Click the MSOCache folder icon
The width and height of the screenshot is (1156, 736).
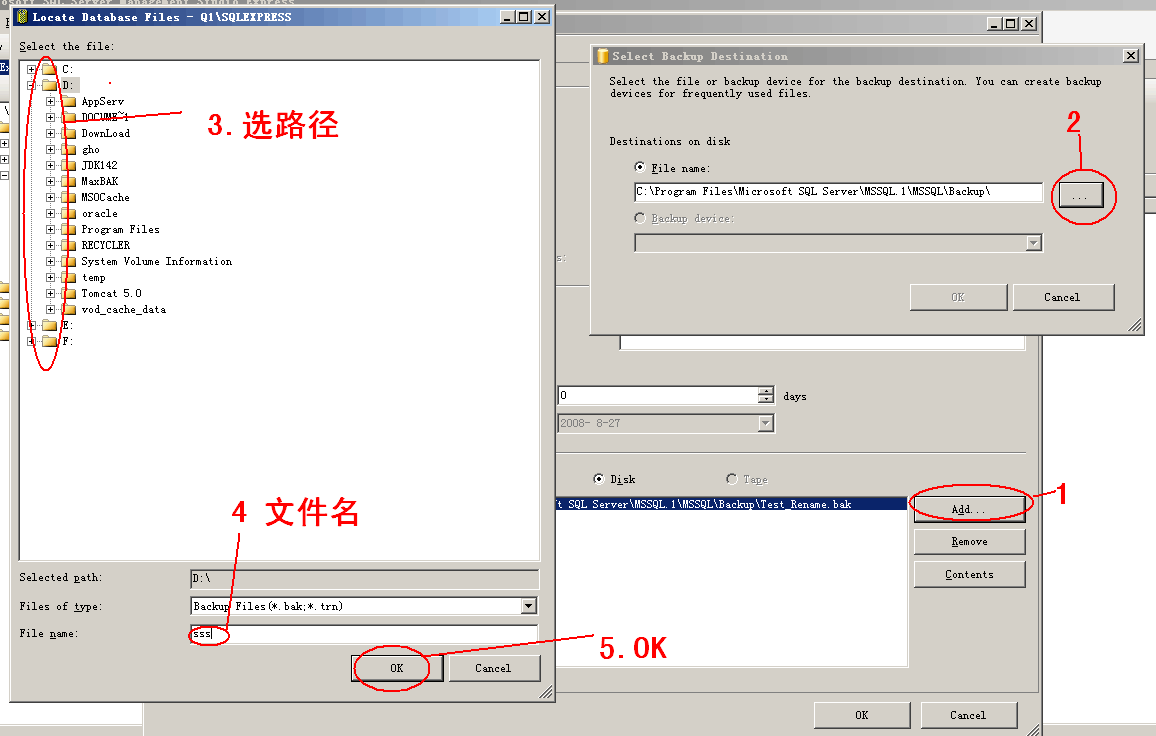69,198
